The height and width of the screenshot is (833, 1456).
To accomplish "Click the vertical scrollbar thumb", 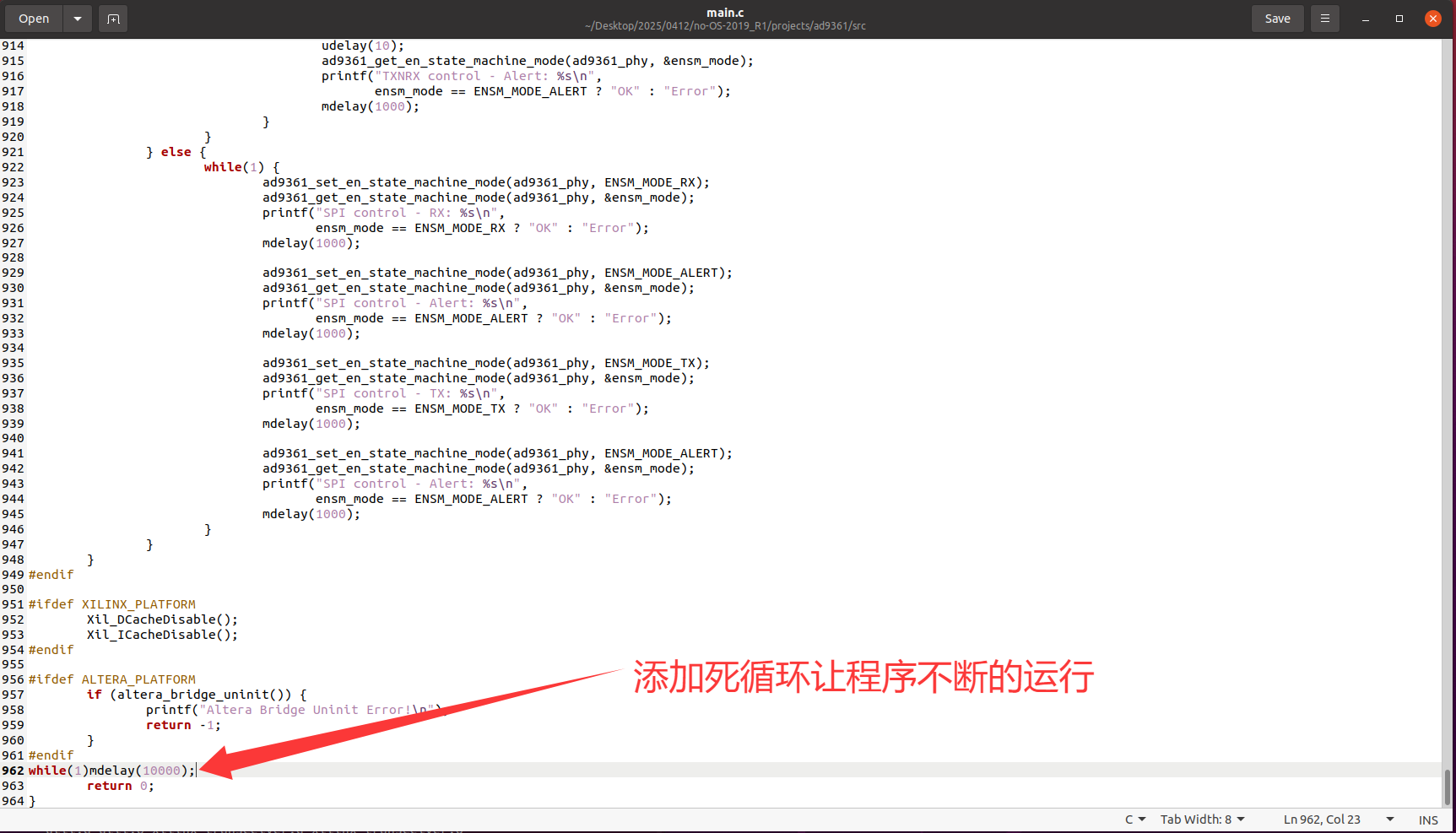I will point(1448,787).
